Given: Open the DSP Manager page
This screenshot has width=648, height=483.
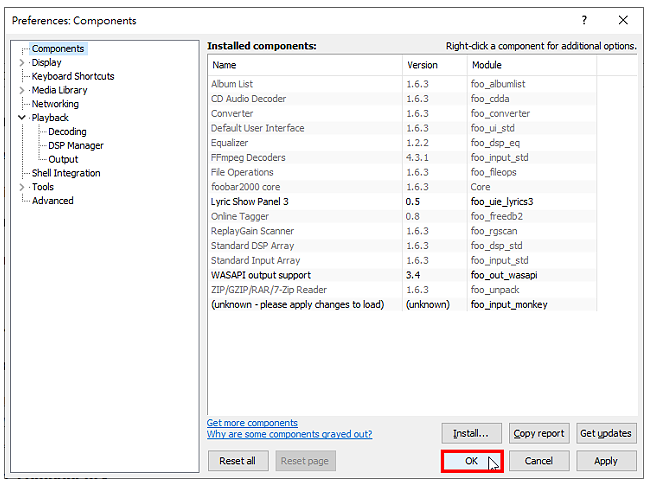Looking at the screenshot, I should 76,145.
